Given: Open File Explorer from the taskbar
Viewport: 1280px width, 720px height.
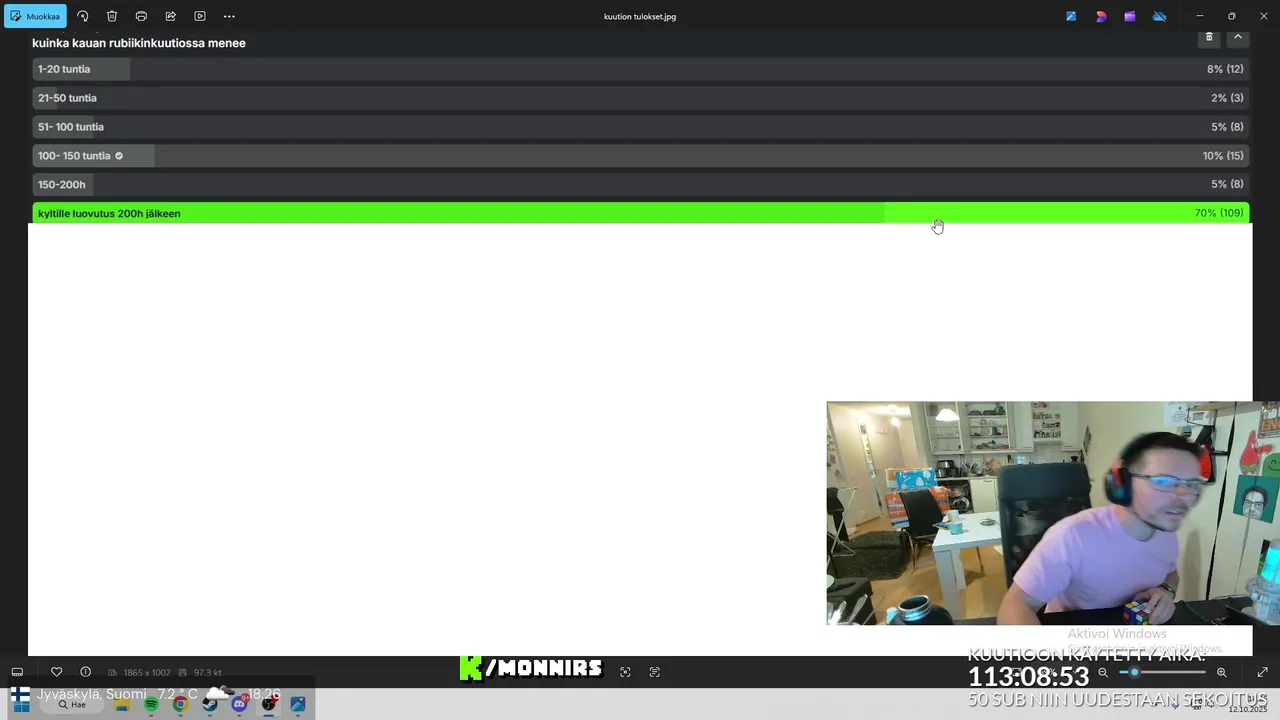Looking at the screenshot, I should click(122, 704).
